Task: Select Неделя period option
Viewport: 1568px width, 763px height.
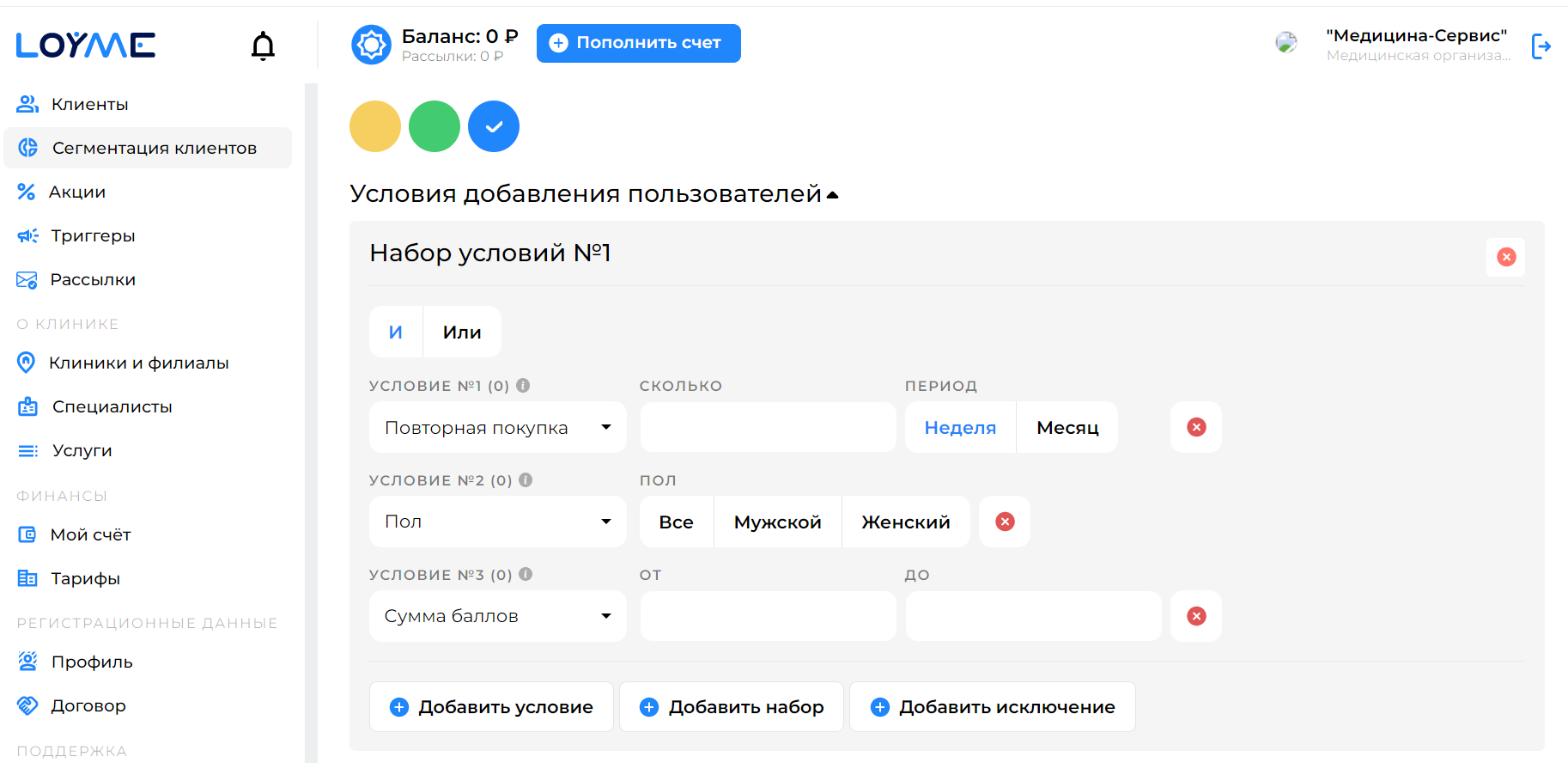Action: pos(960,427)
